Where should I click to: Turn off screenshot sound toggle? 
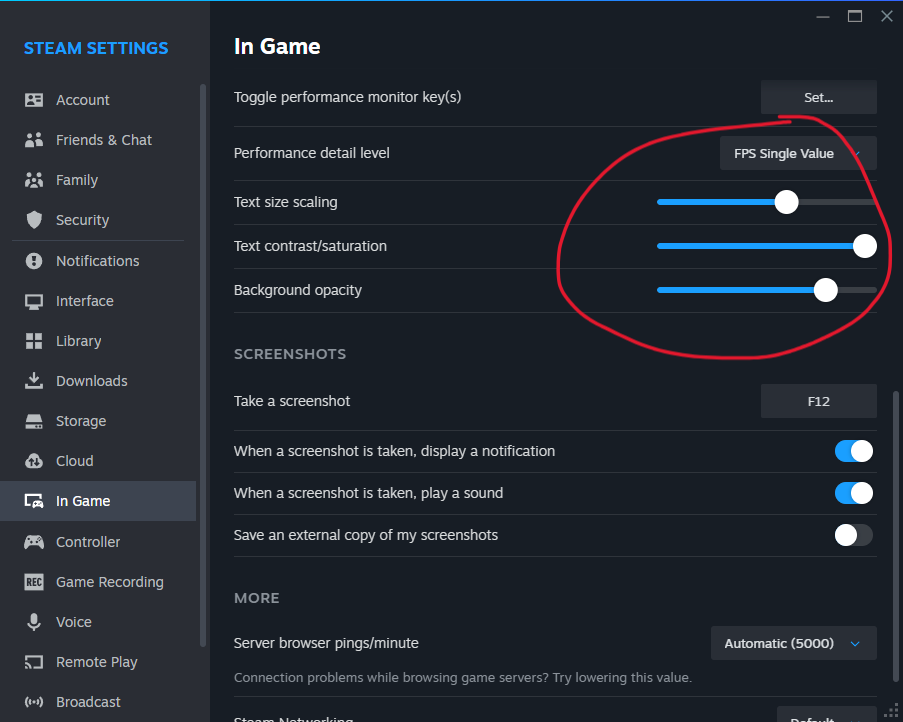853,493
